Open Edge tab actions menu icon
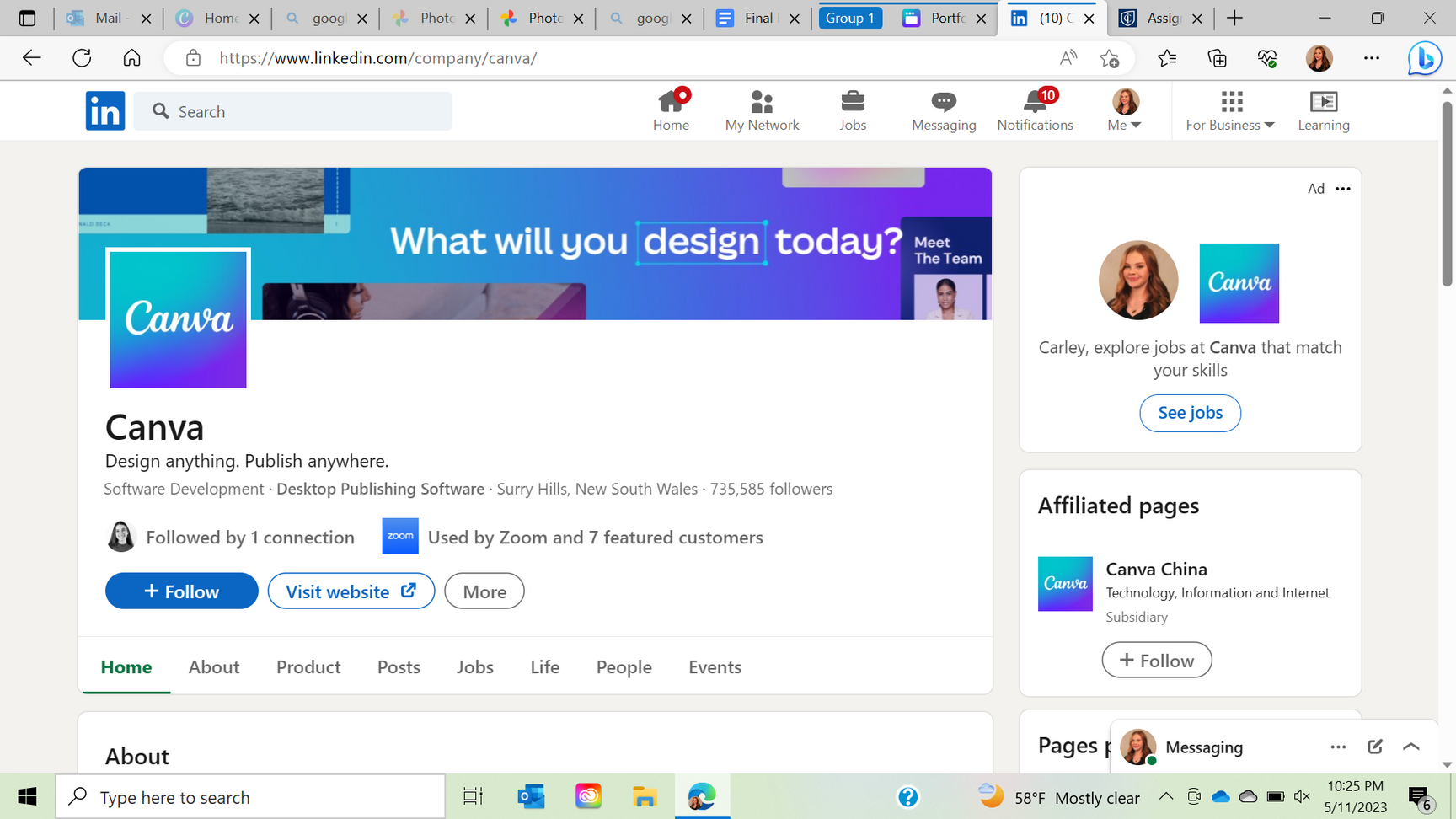This screenshot has width=1456, height=819. coord(27,18)
